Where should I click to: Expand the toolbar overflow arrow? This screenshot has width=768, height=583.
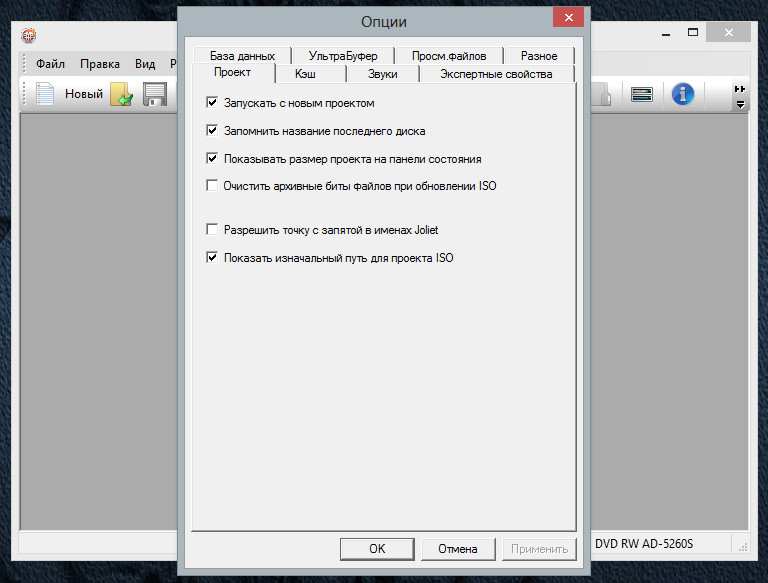[x=740, y=96]
